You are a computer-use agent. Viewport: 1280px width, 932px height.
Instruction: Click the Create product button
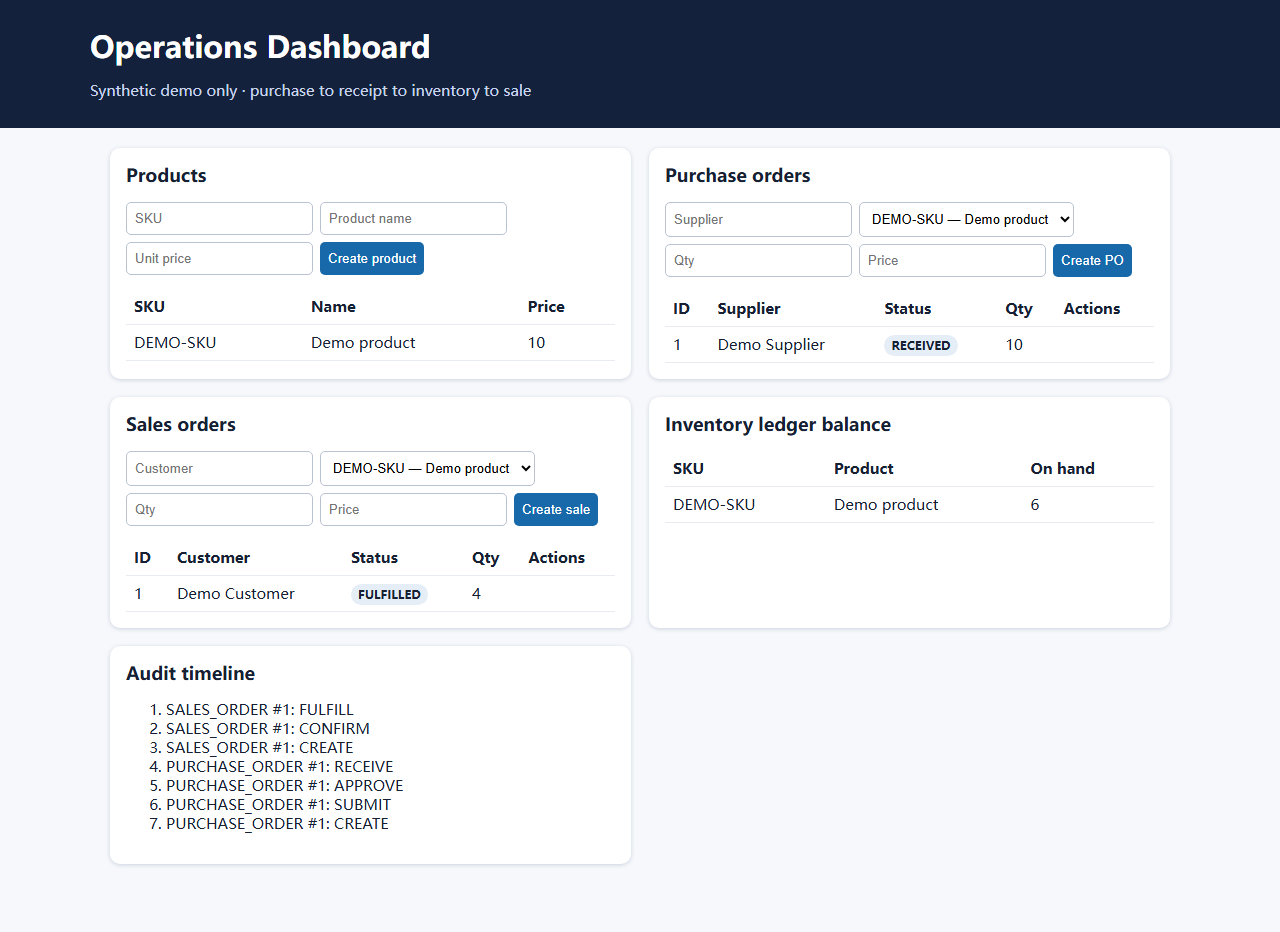[372, 258]
